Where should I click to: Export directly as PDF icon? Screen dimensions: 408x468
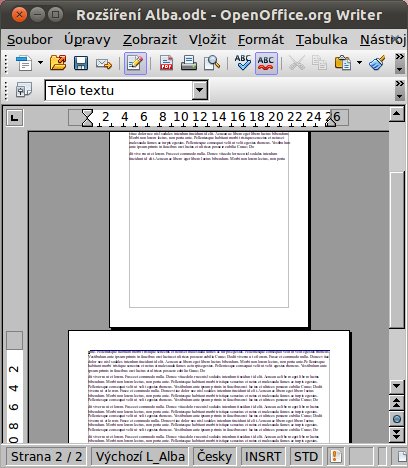(166, 63)
